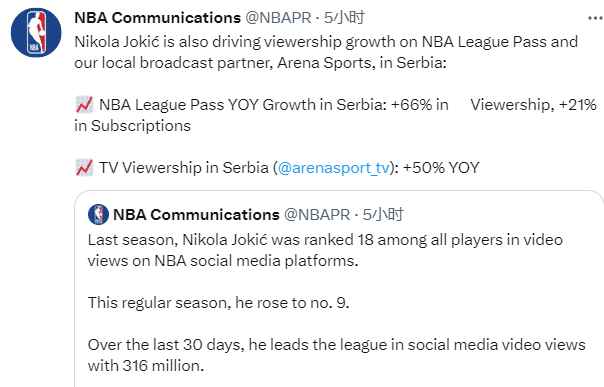
Task: Click the 'This regular season, he rose' line
Action: (218, 303)
